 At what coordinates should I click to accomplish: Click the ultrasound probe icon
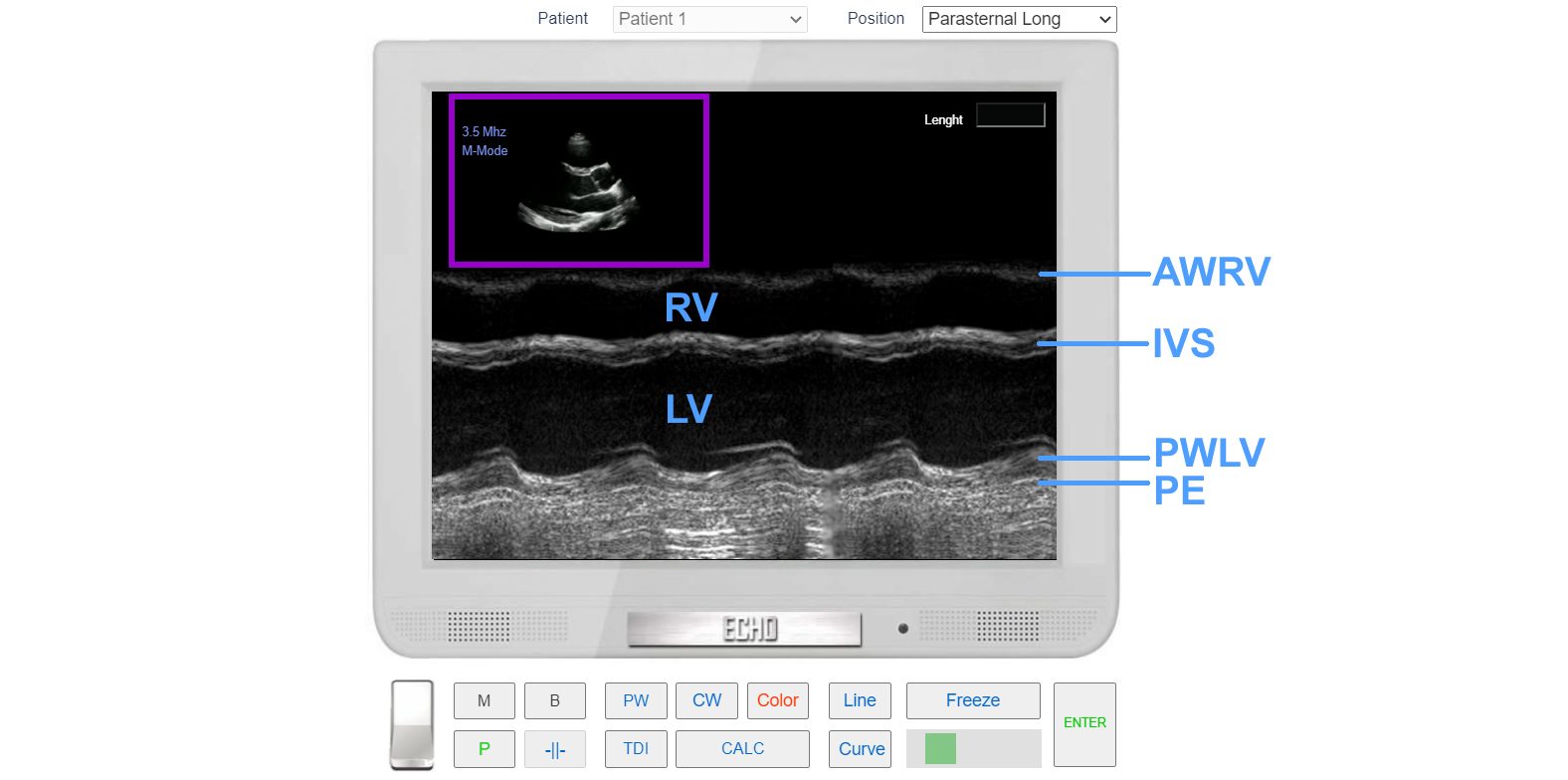412,724
